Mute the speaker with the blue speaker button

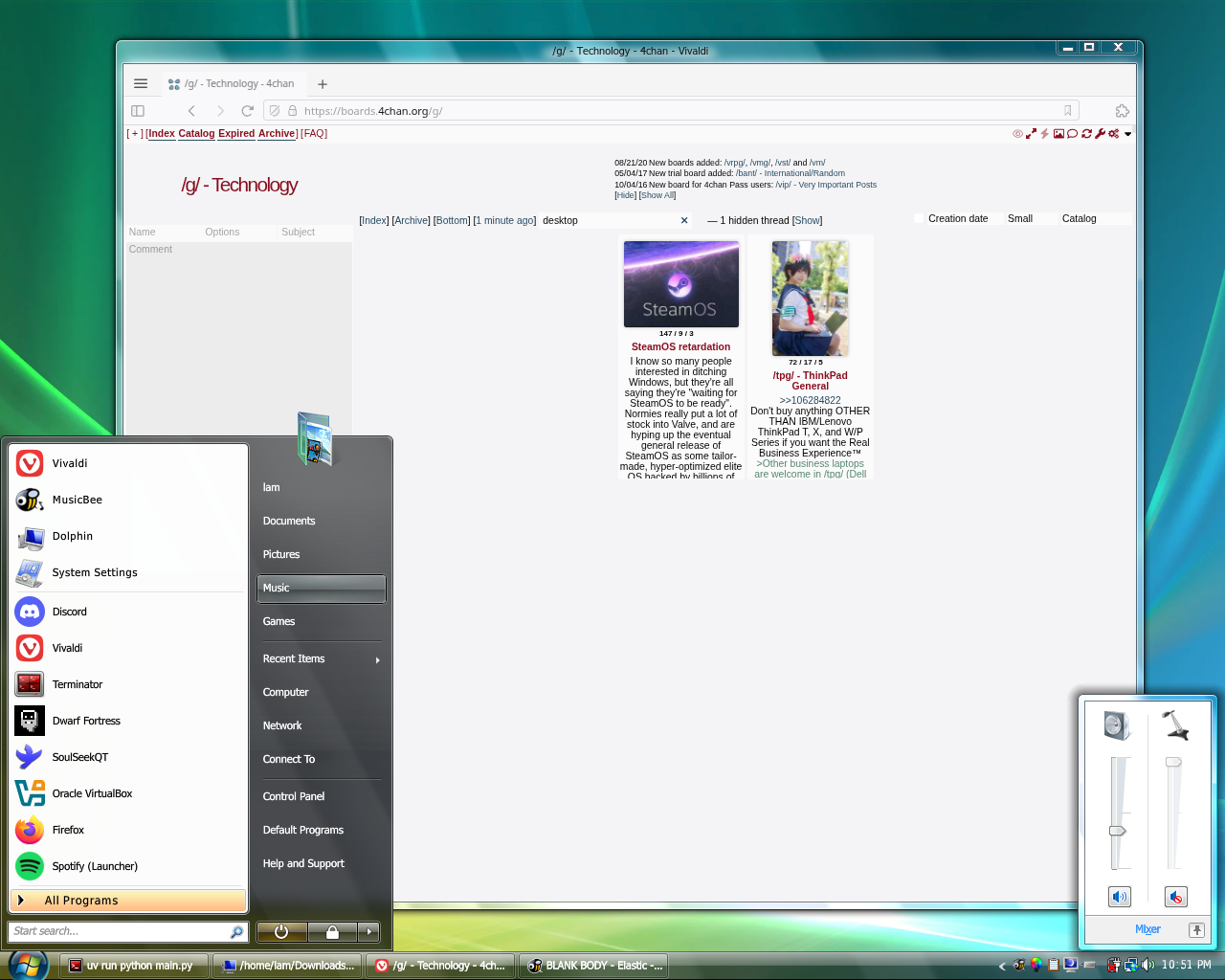point(1119,897)
